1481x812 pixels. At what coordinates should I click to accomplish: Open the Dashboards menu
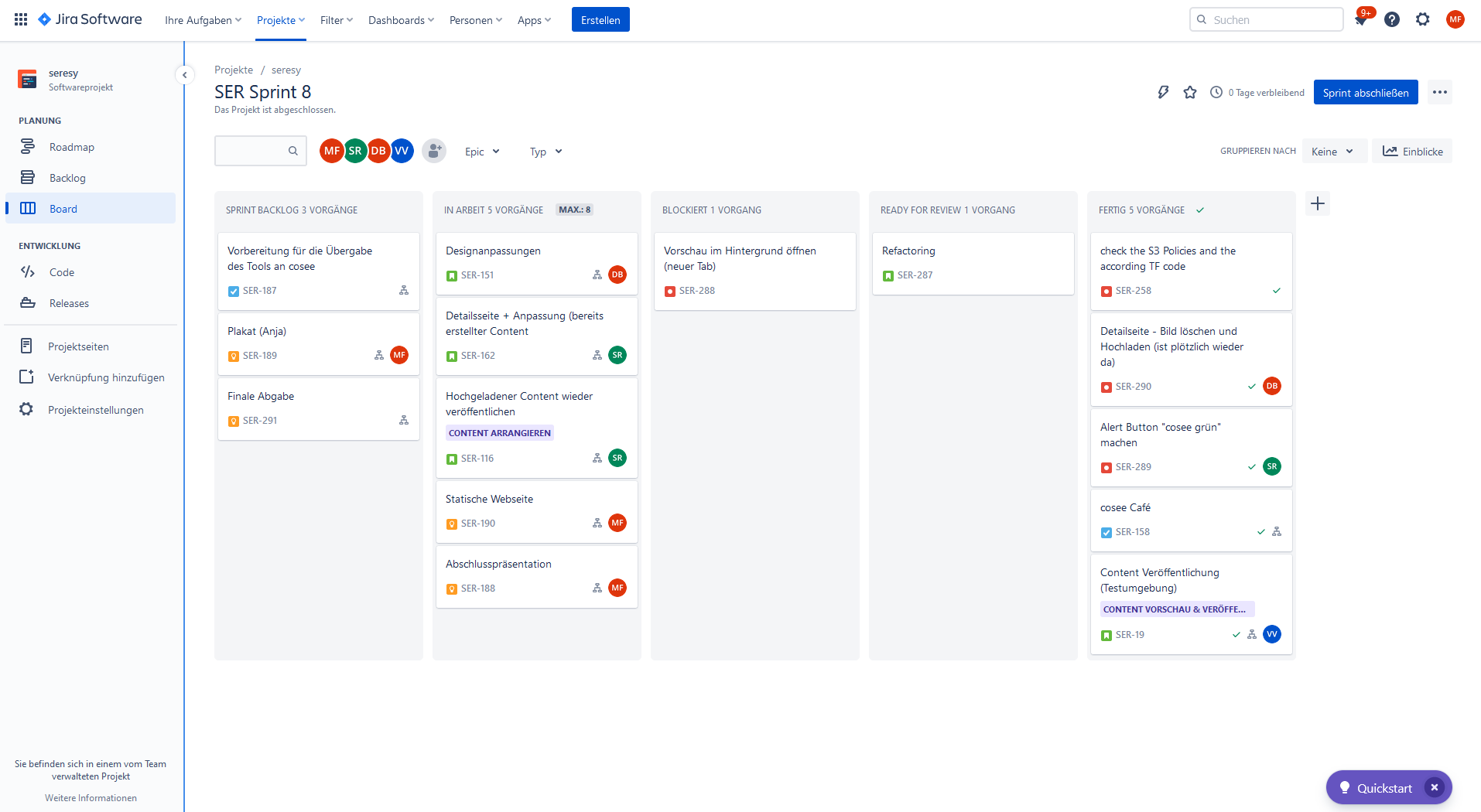click(x=401, y=20)
